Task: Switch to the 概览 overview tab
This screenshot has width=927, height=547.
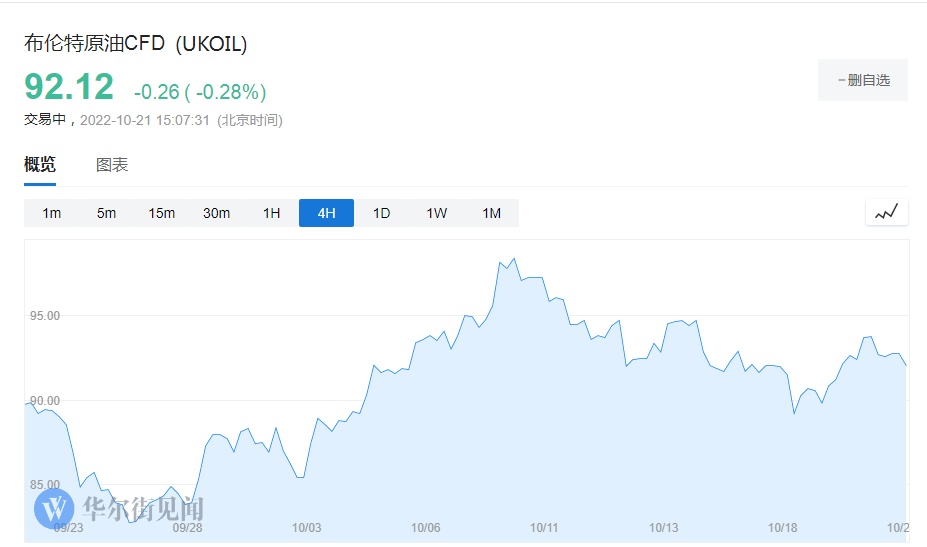Action: [40, 165]
